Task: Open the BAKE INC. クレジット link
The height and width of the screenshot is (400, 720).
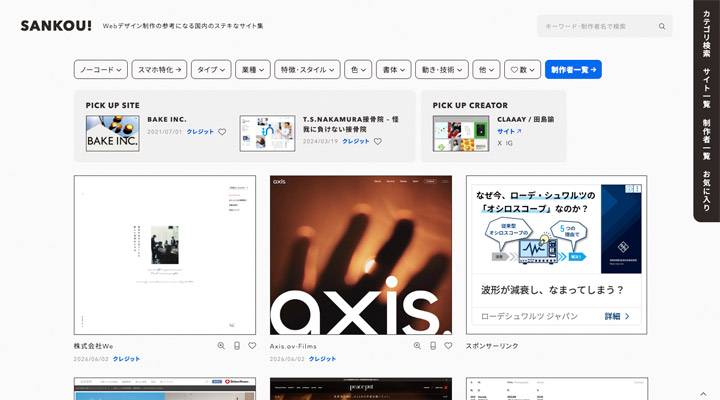Action: (200, 132)
